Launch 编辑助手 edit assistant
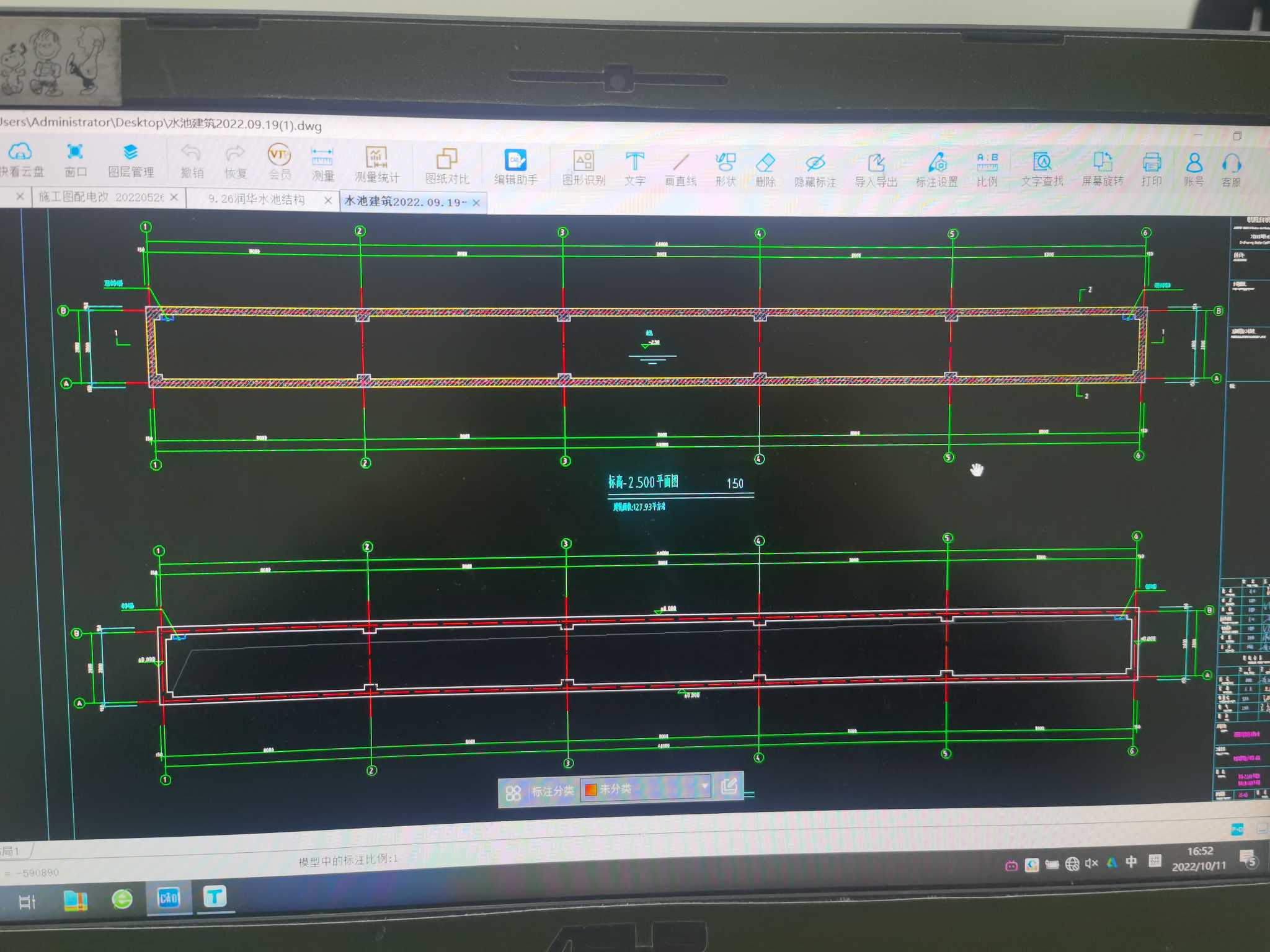 click(x=515, y=167)
